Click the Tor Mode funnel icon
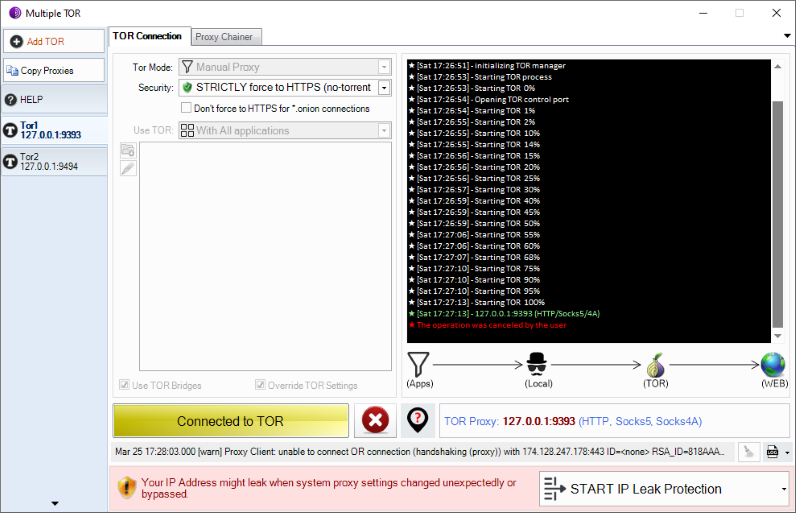This screenshot has width=796, height=513. point(187,67)
